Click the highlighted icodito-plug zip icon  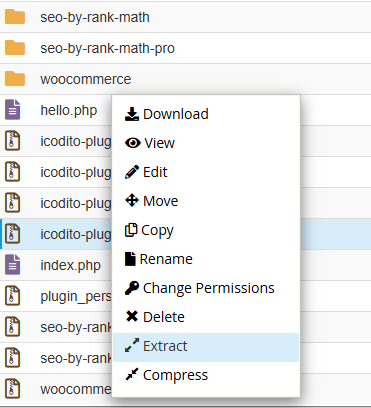12,234
